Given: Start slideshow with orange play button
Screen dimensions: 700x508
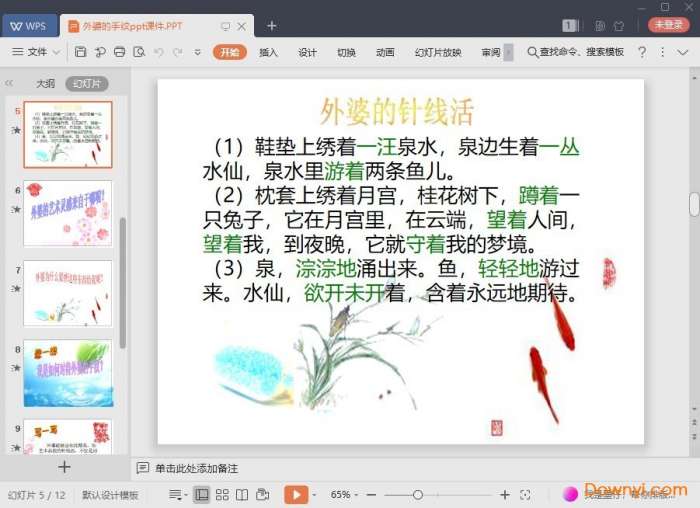Looking at the screenshot, I should 296,495.
